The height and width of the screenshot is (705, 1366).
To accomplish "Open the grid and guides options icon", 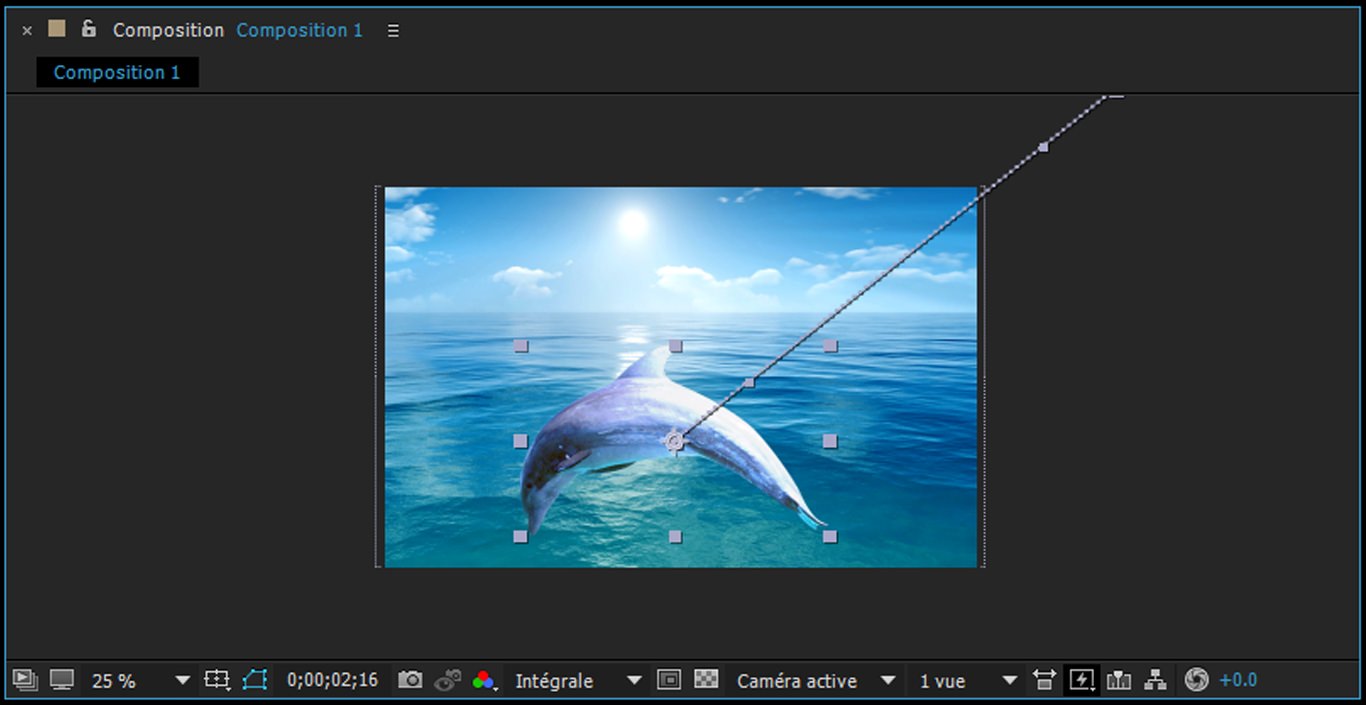I will 217,681.
